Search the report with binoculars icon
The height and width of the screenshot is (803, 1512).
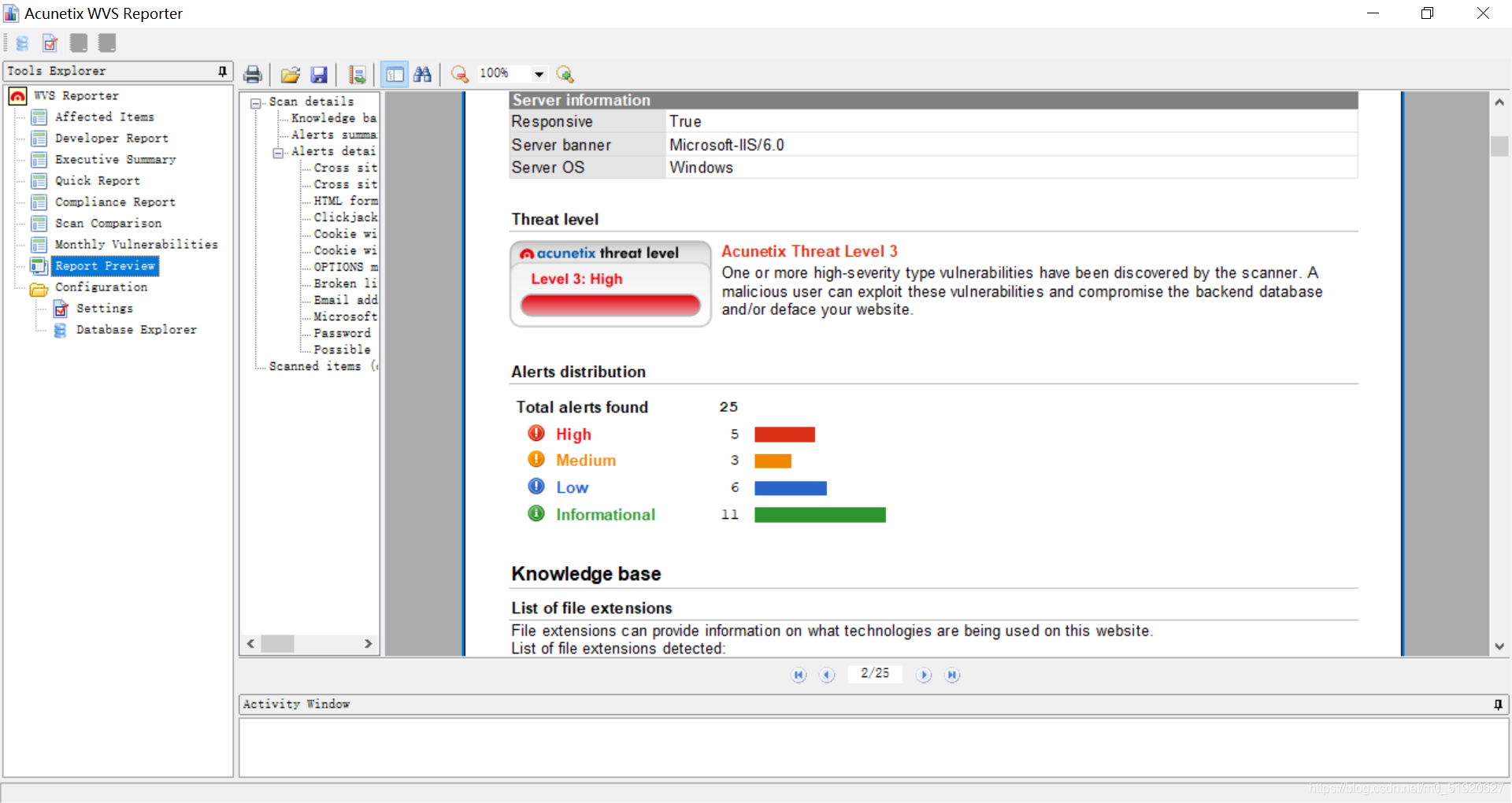point(423,74)
